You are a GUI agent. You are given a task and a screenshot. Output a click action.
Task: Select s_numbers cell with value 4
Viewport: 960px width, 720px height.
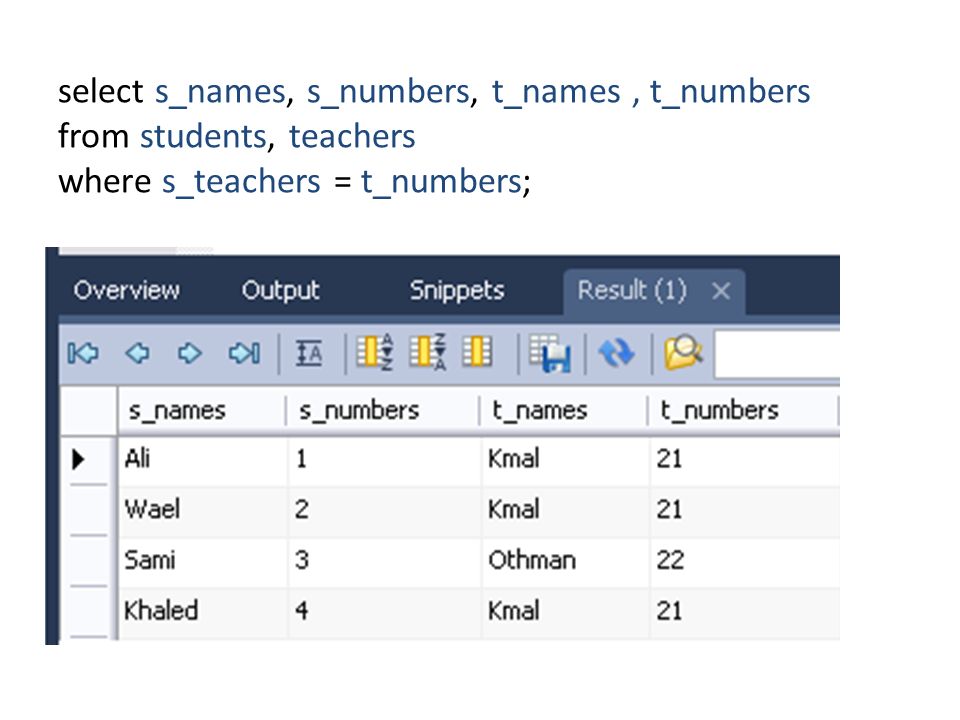[x=384, y=612]
